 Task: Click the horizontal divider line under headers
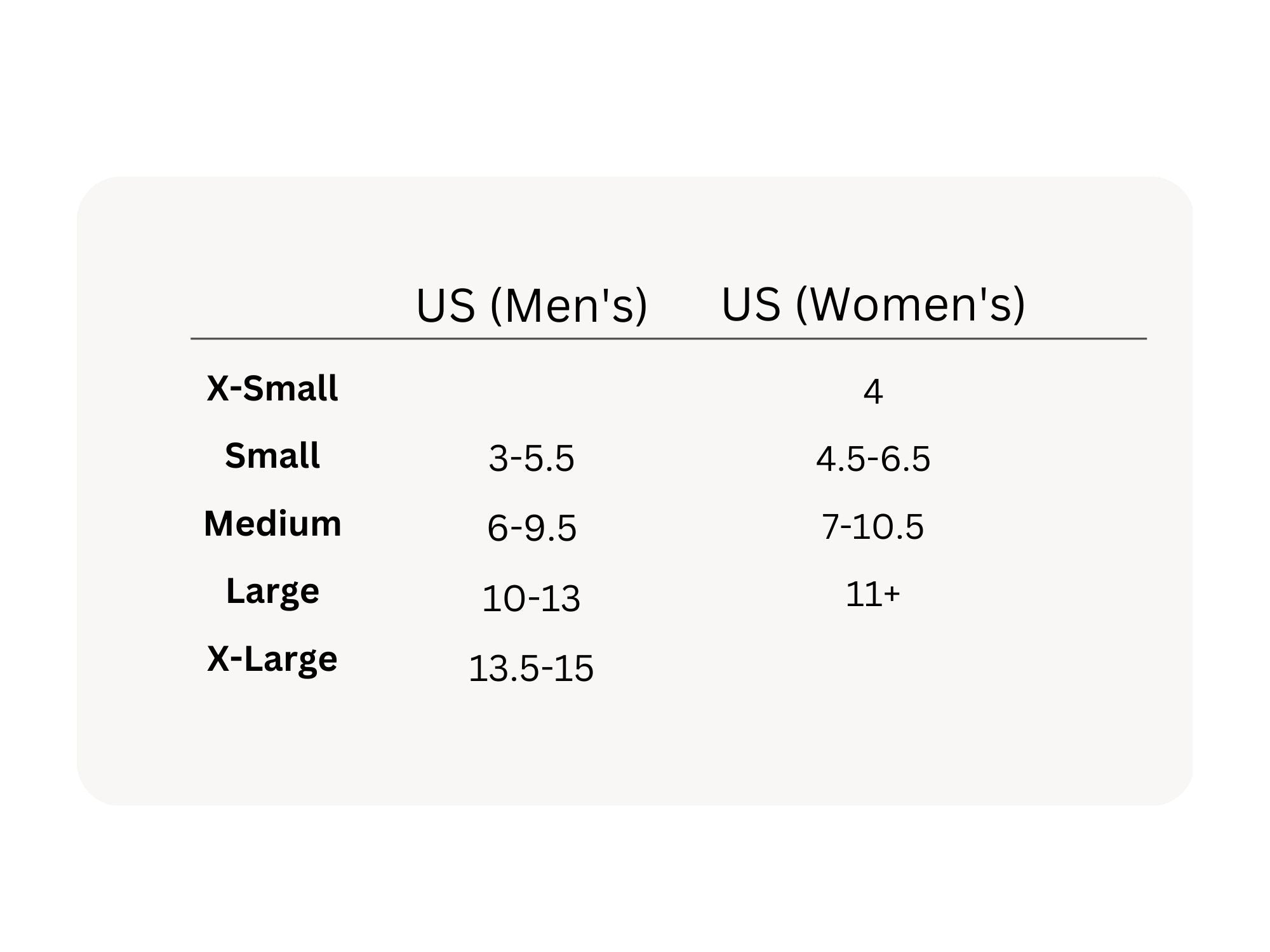tap(668, 339)
